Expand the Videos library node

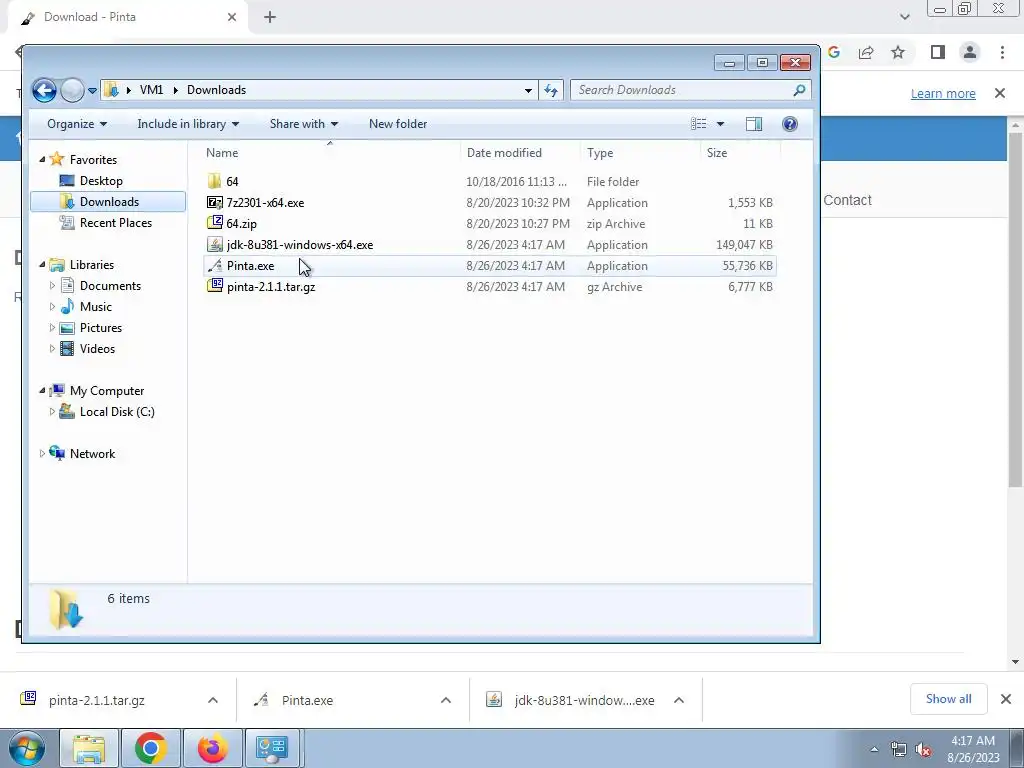tap(52, 348)
